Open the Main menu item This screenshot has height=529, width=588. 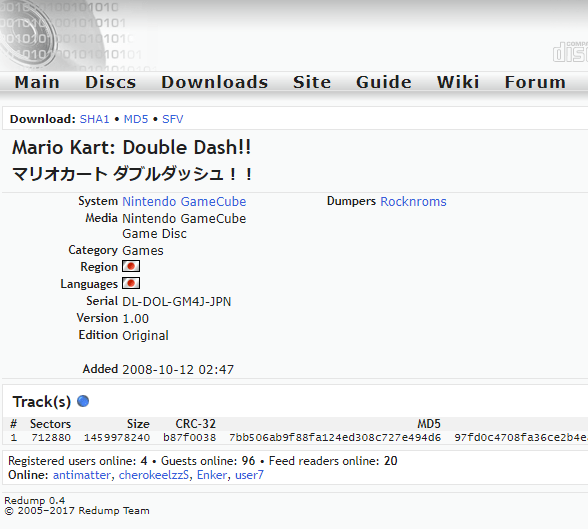point(37,82)
